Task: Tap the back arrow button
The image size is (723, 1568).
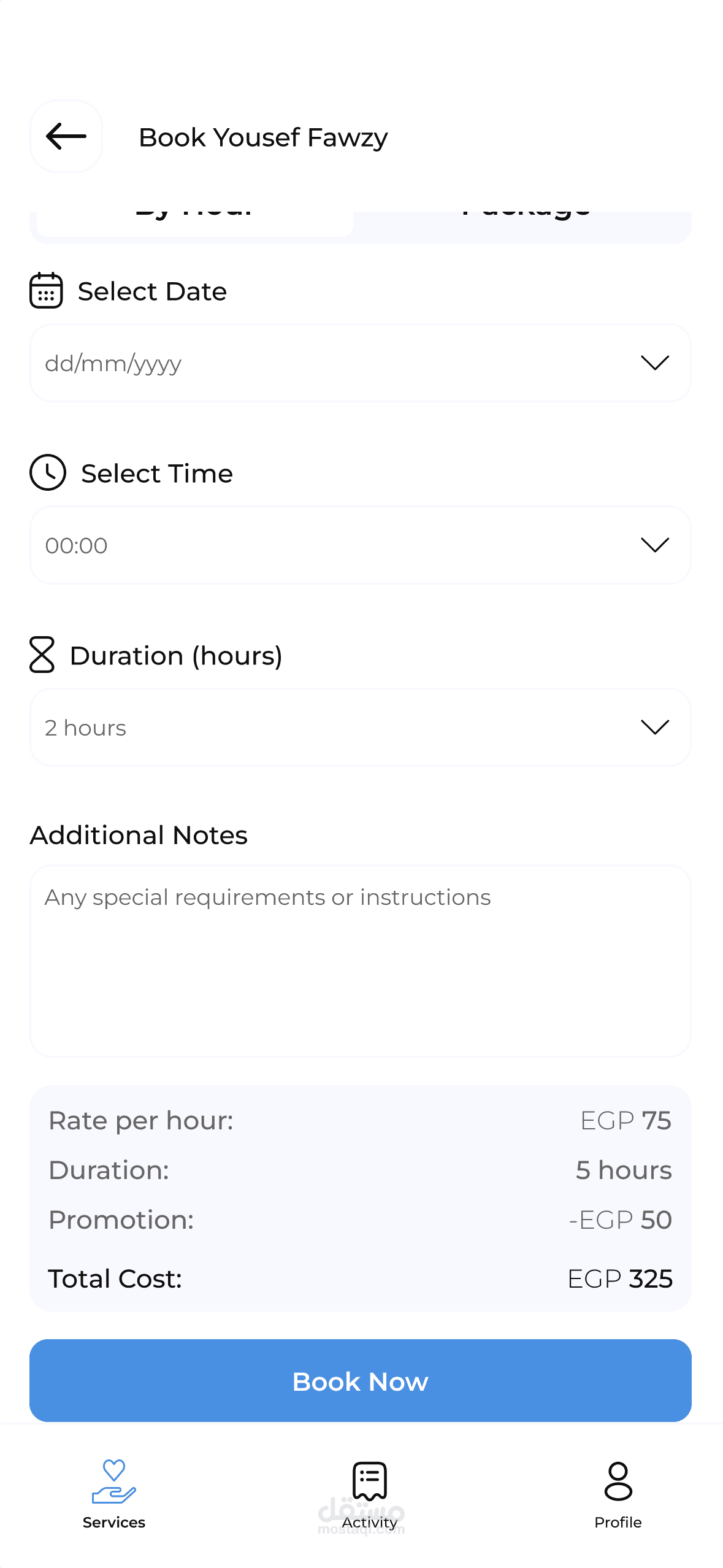Action: coord(66,136)
